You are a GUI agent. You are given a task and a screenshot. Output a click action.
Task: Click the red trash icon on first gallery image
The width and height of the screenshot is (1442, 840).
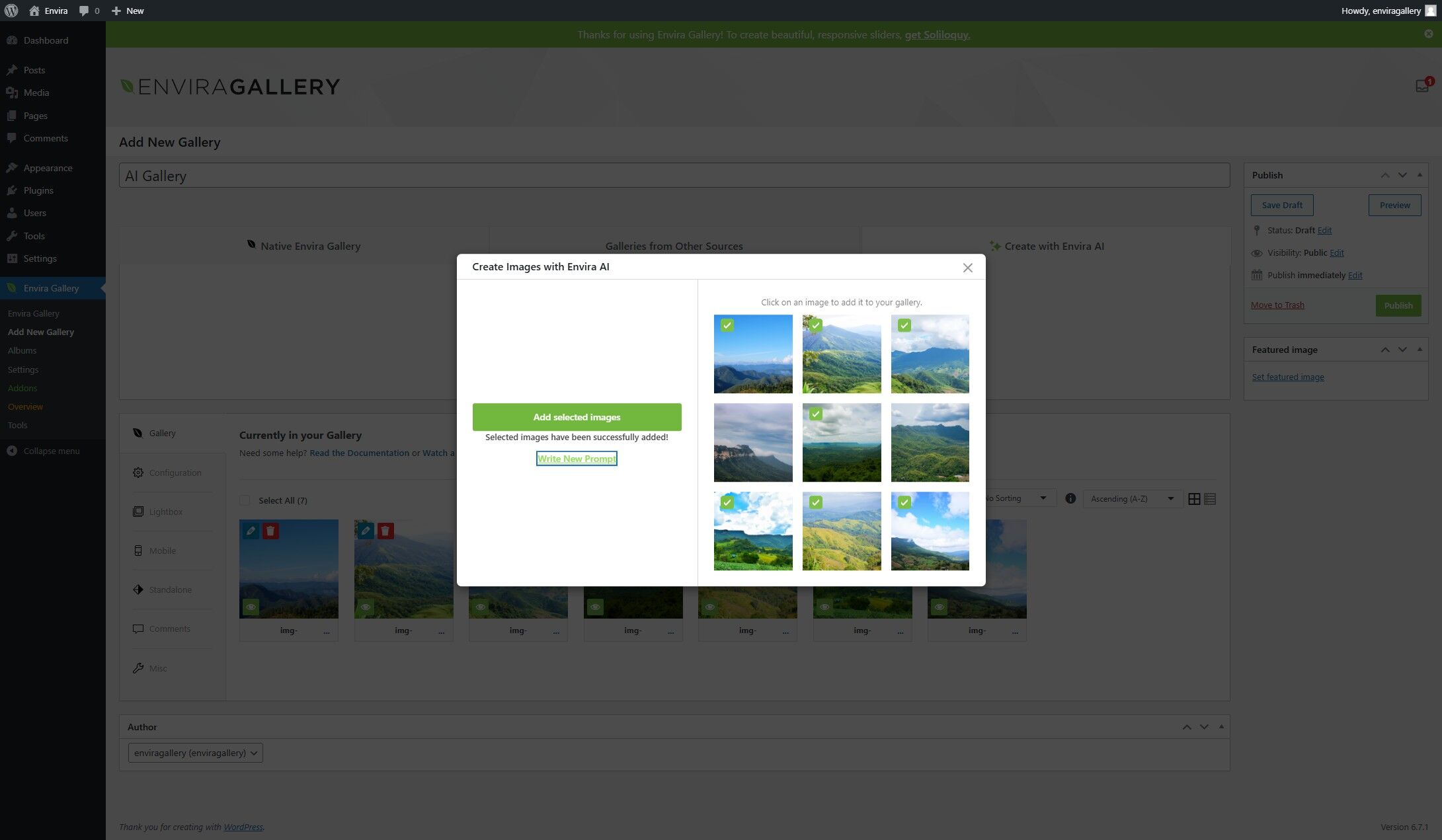(270, 531)
